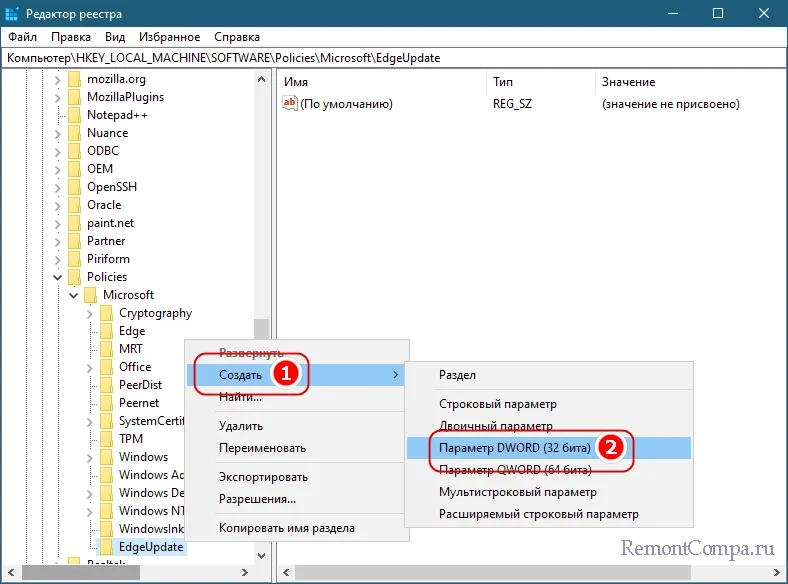Click the EdgeUpdate folder icon in tree

(105, 547)
